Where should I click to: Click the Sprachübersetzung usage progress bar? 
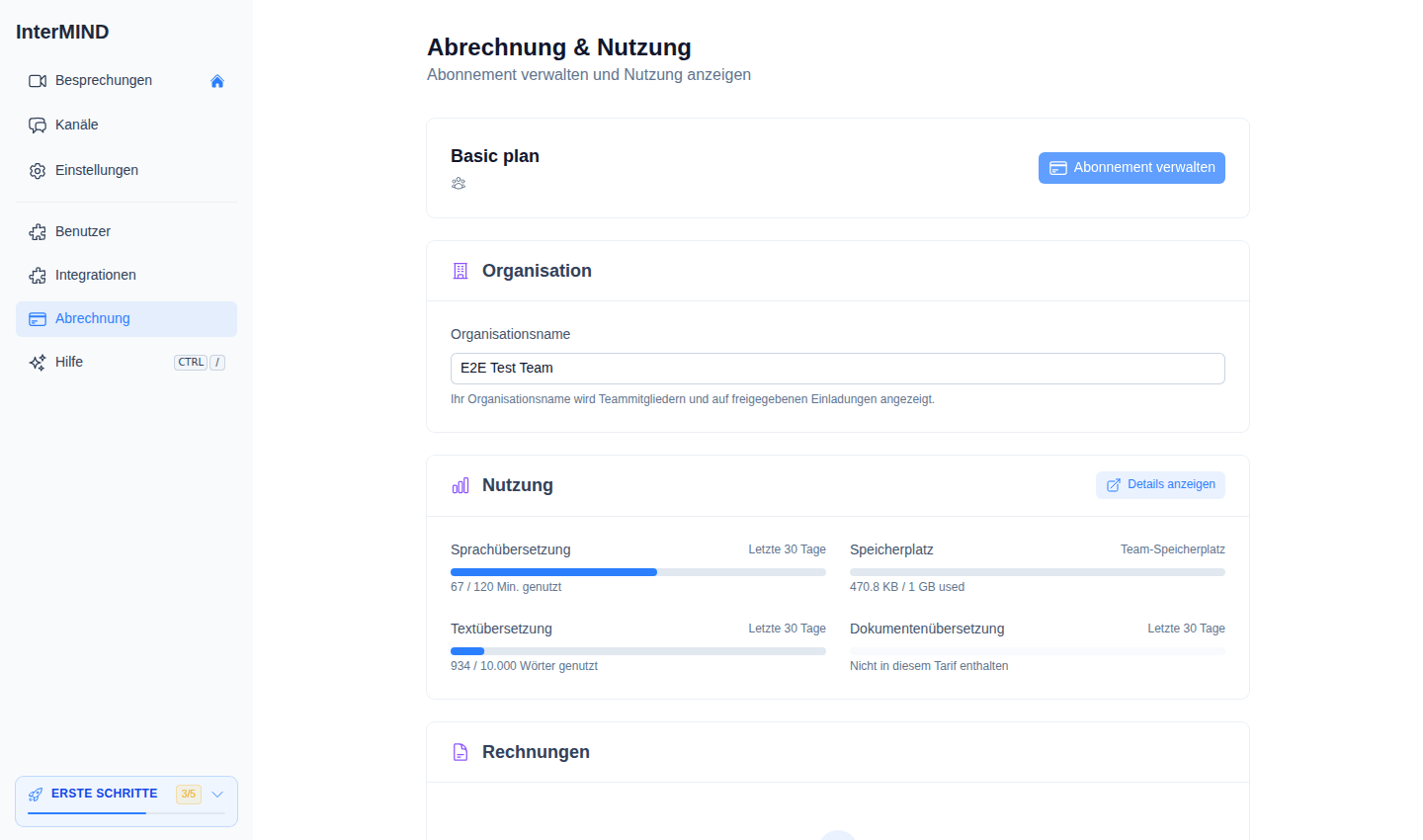click(x=638, y=572)
